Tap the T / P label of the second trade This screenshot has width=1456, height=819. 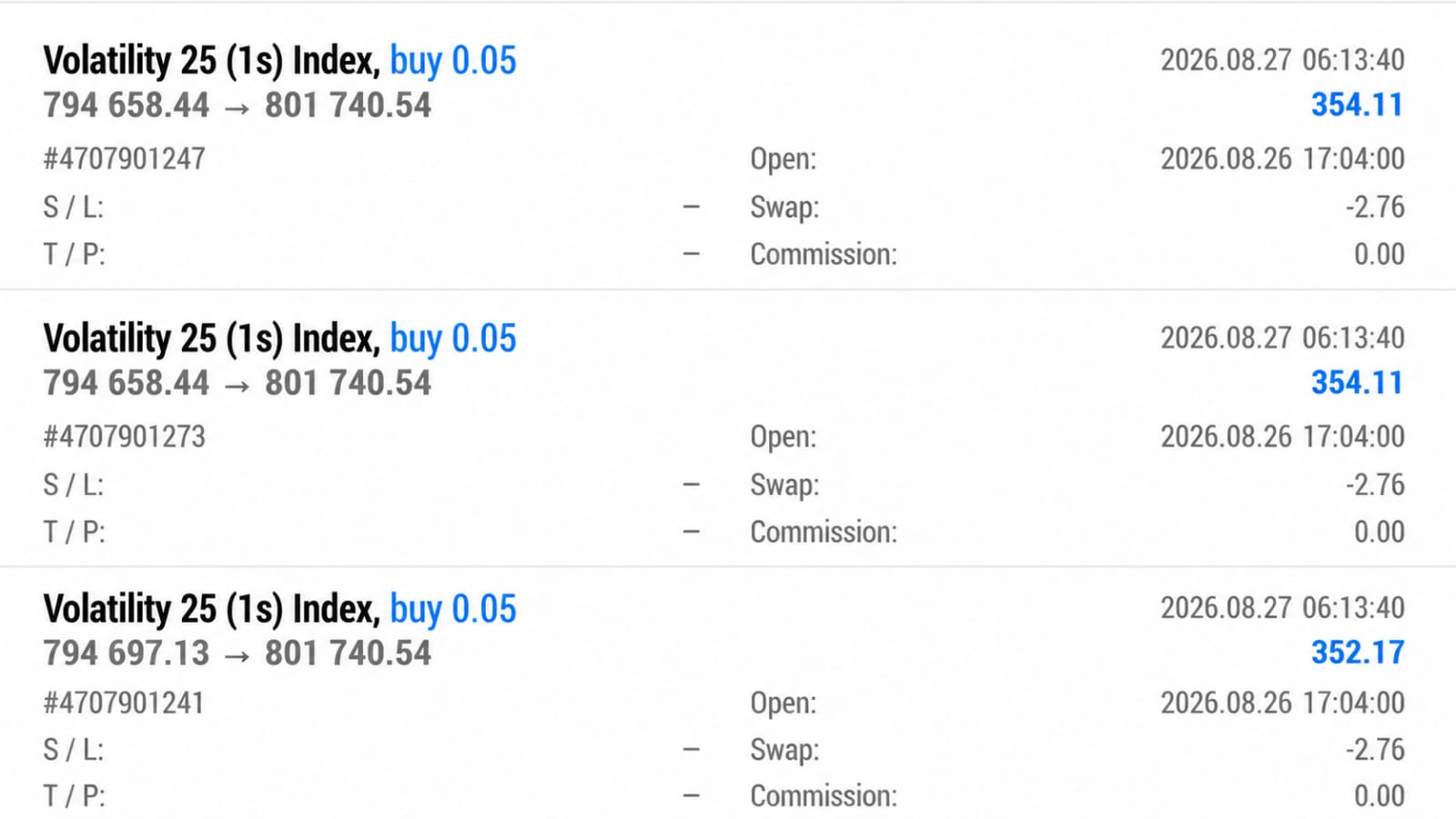pyautogui.click(x=74, y=532)
